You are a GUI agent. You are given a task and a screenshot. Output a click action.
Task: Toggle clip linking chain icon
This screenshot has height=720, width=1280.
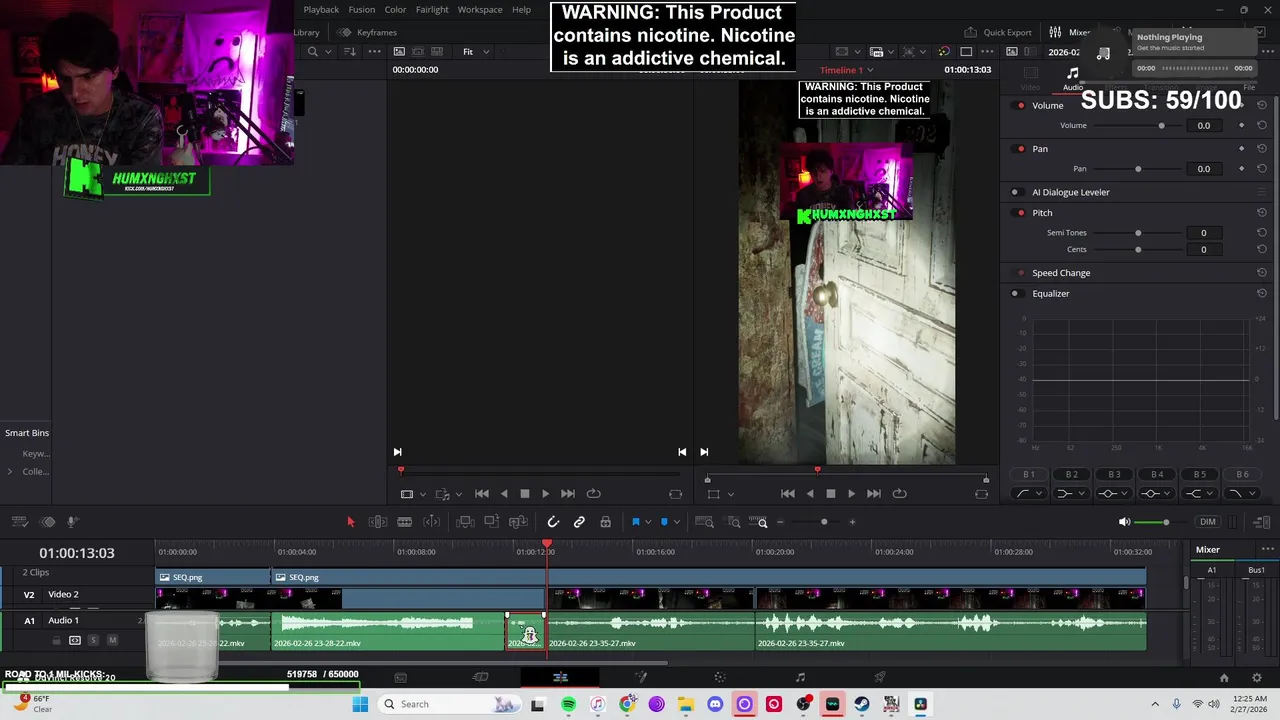[579, 522]
